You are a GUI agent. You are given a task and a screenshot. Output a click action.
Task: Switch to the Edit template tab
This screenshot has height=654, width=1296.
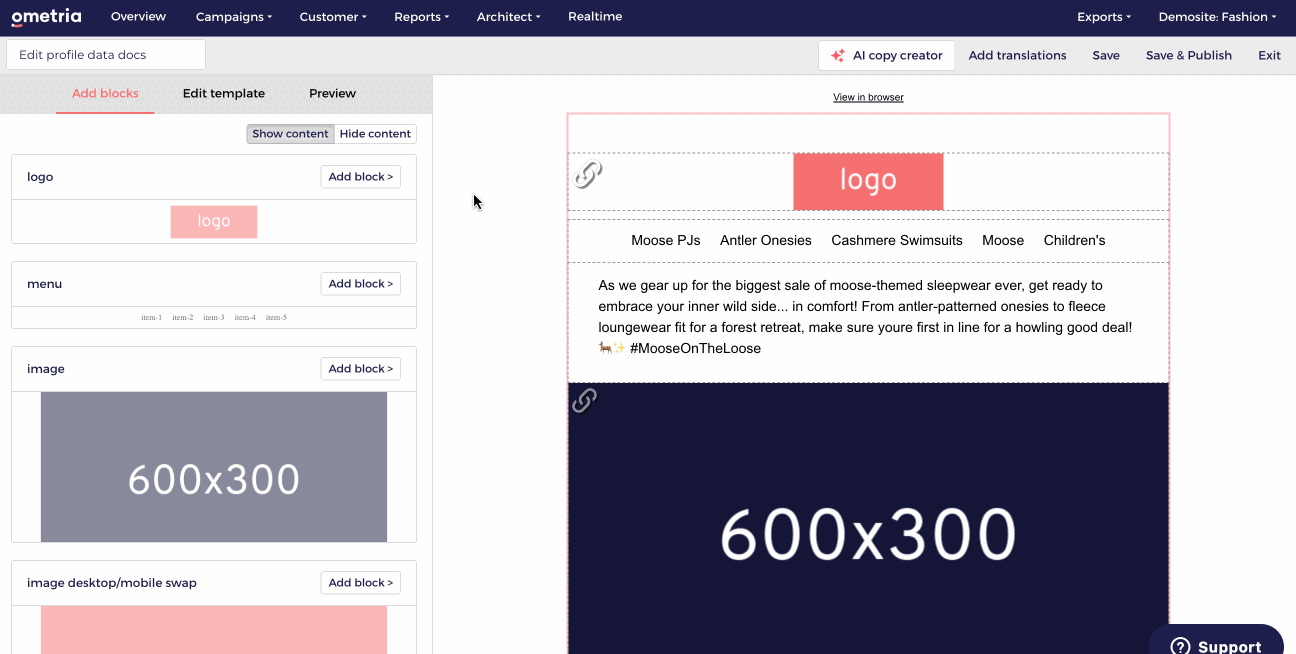pos(224,93)
